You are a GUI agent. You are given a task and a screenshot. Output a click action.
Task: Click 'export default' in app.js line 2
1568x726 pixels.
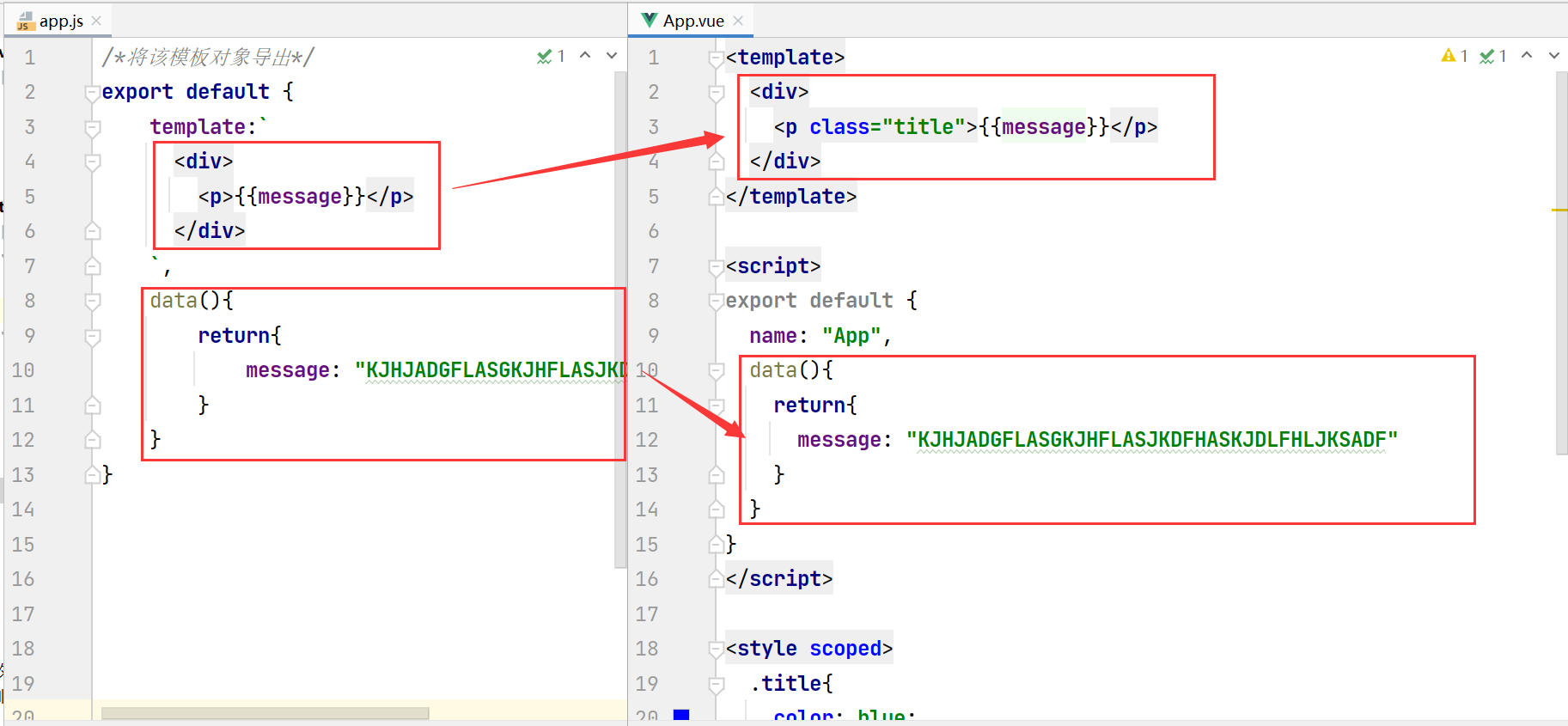[x=186, y=92]
